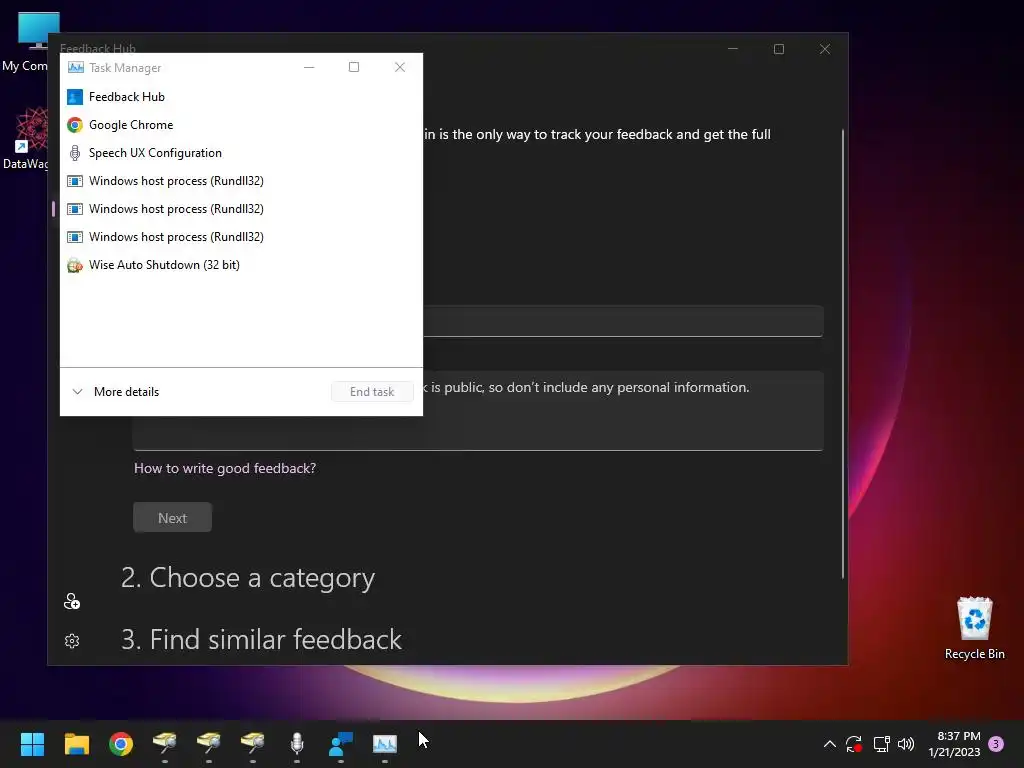
Task: Click the feedback summary input field
Action: coord(623,321)
